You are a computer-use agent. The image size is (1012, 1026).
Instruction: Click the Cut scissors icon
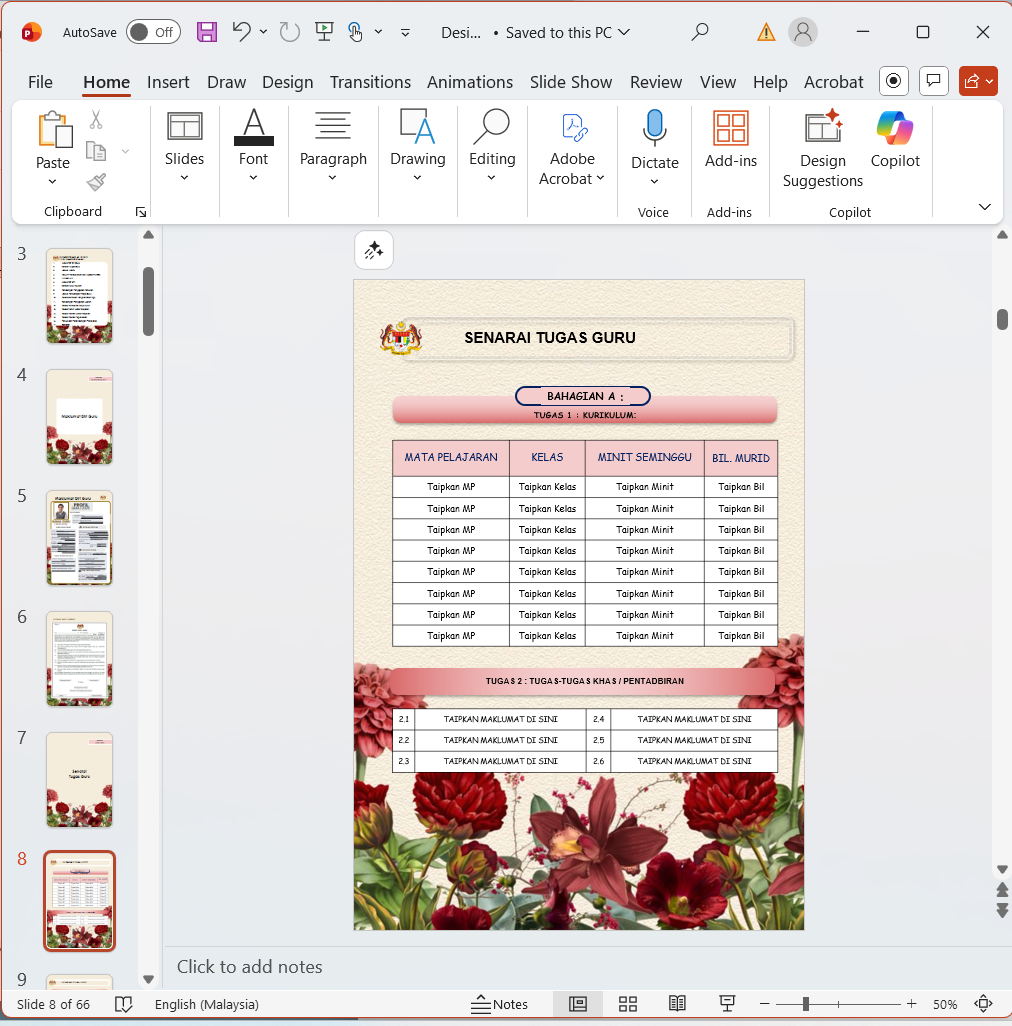96,120
